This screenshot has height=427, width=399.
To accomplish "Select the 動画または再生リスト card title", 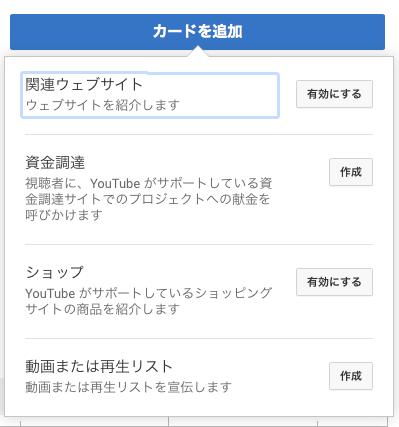I will 99,367.
